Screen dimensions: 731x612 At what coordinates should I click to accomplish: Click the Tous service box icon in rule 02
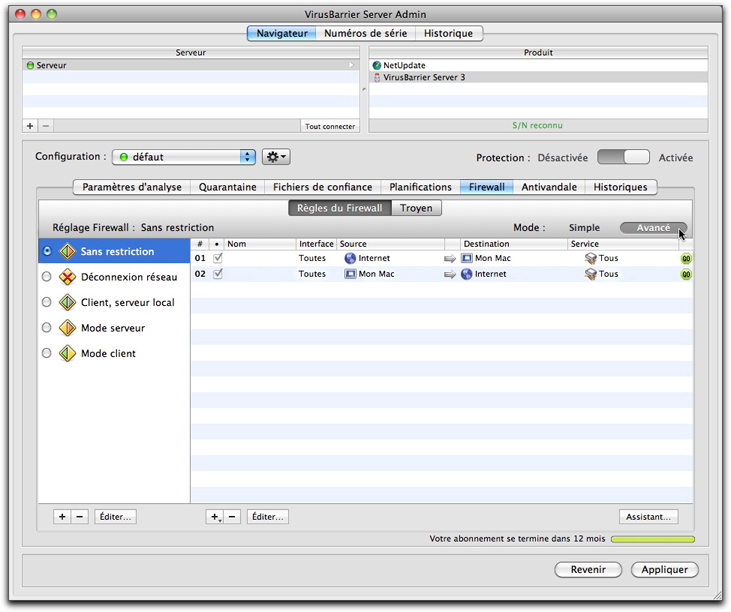click(x=591, y=274)
